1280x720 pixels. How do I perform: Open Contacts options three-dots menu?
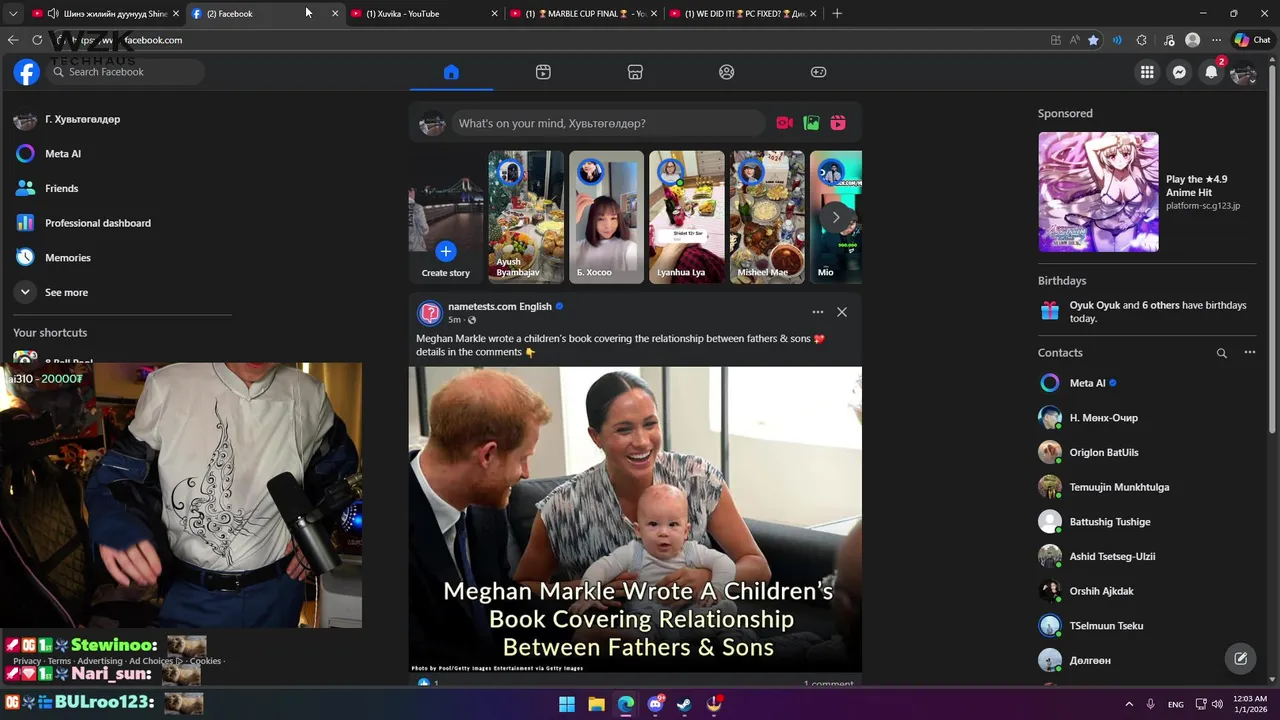1249,352
